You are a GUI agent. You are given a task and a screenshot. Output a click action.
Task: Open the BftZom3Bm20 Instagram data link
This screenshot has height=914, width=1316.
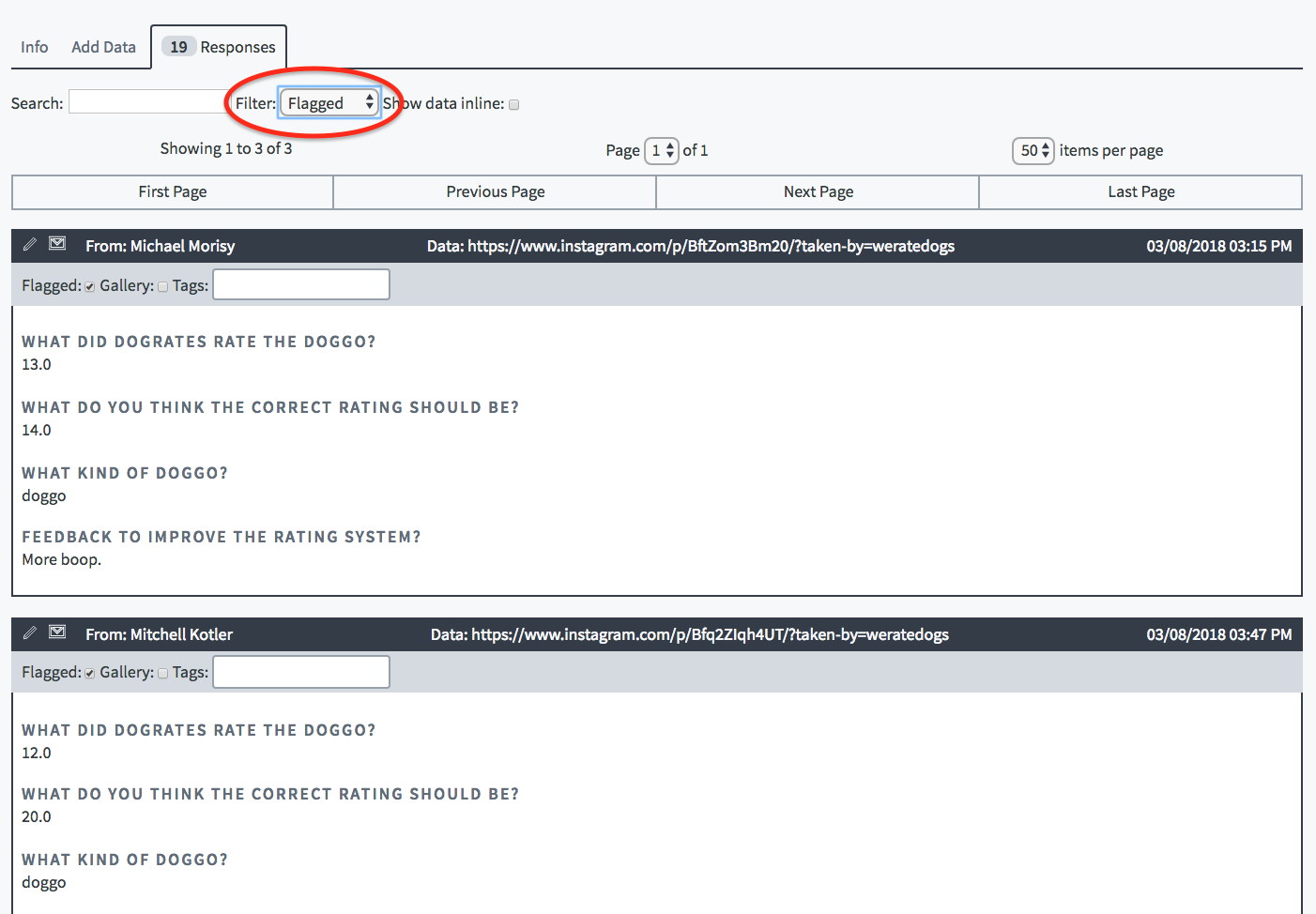click(711, 246)
